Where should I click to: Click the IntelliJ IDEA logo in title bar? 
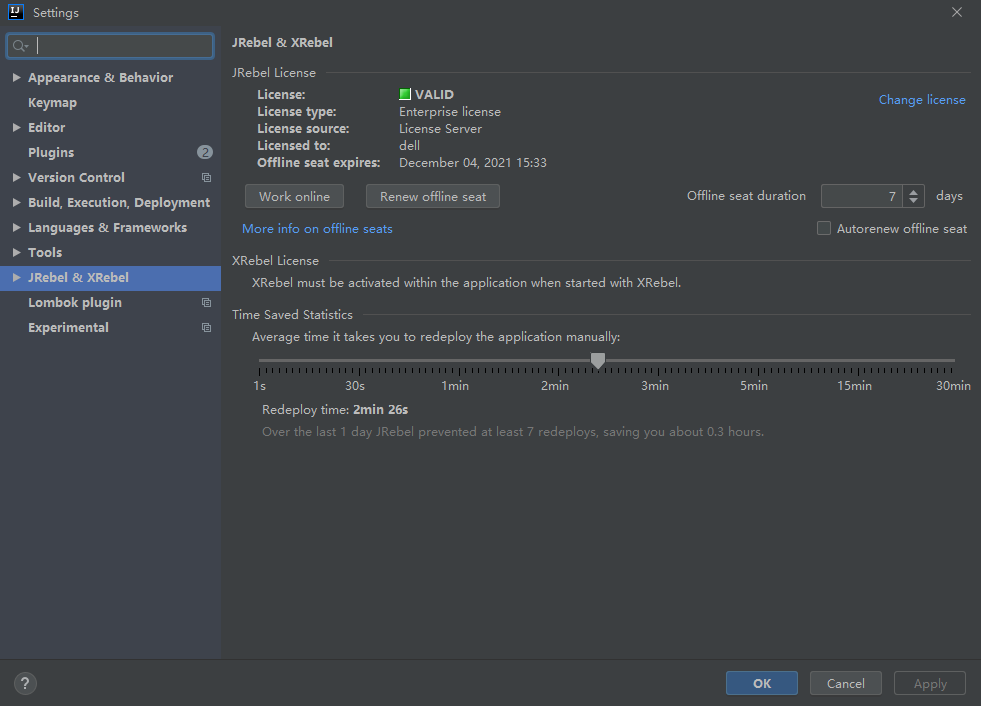[x=16, y=12]
